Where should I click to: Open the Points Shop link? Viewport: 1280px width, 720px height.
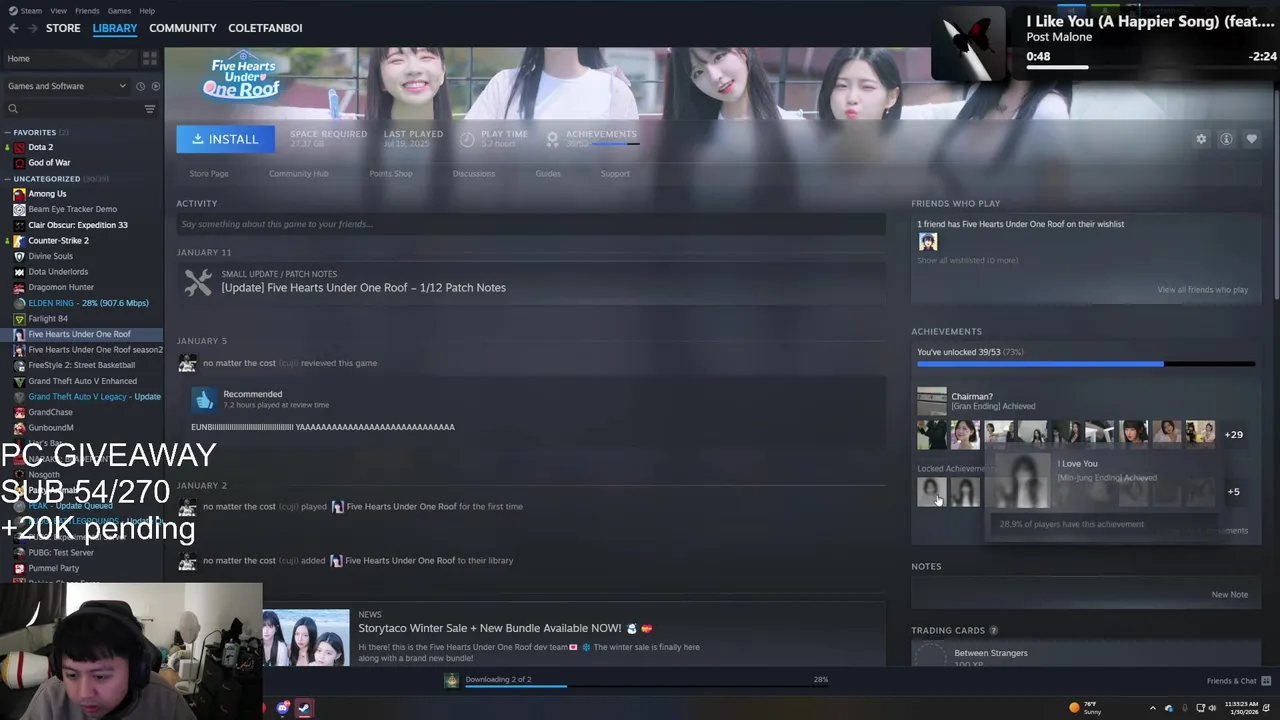(391, 174)
